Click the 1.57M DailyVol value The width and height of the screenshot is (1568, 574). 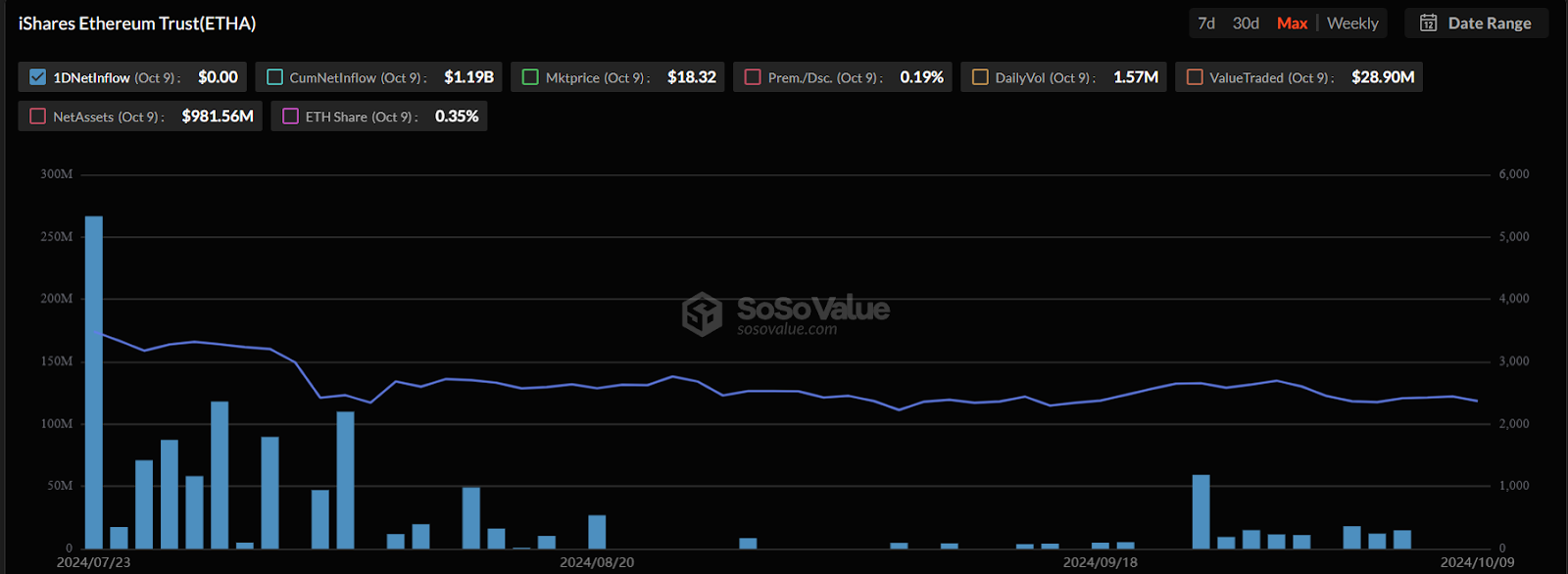point(1136,77)
